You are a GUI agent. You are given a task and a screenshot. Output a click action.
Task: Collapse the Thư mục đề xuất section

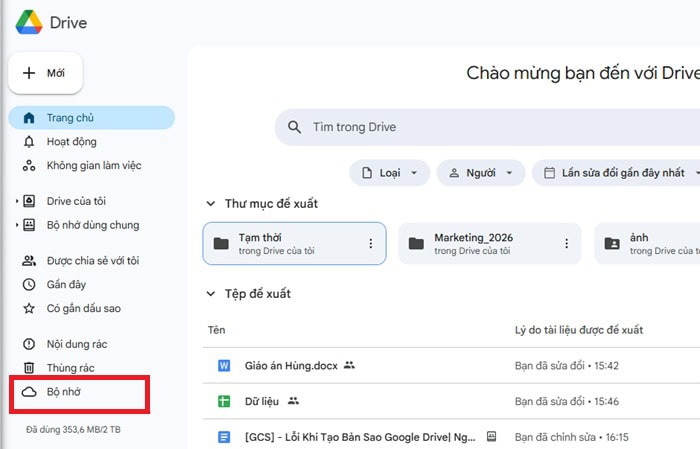pyautogui.click(x=210, y=203)
